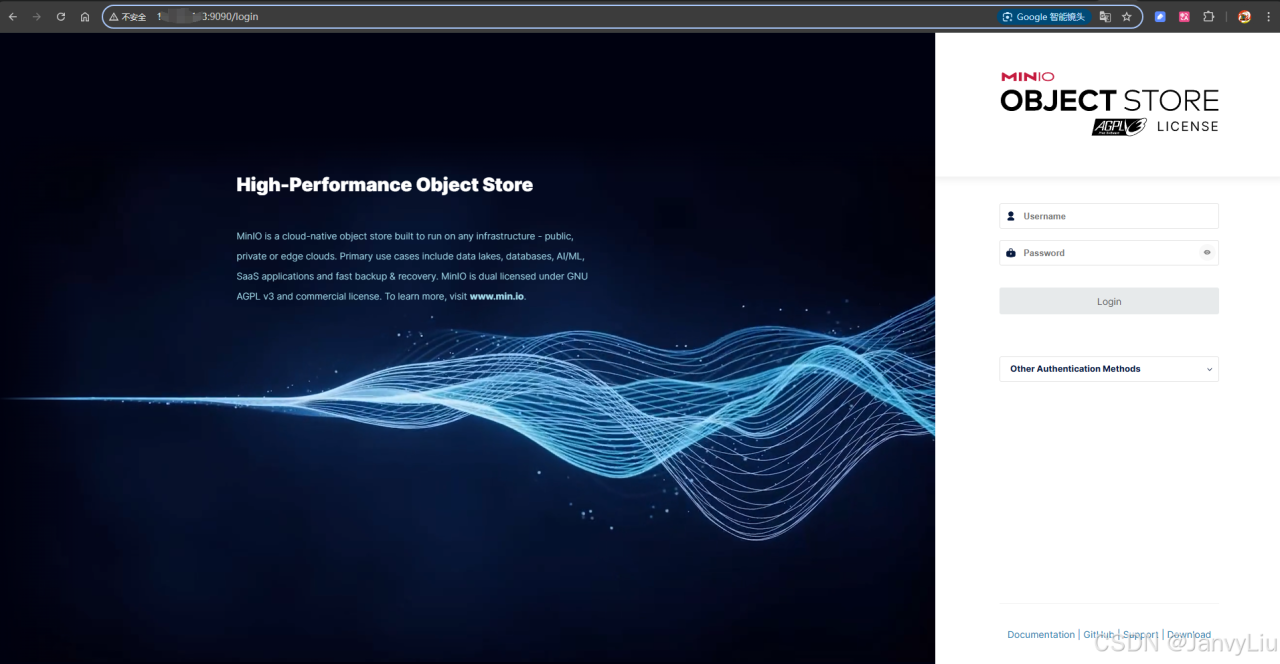The image size is (1280, 664).
Task: Open the Chrome profile avatar
Action: click(1244, 17)
